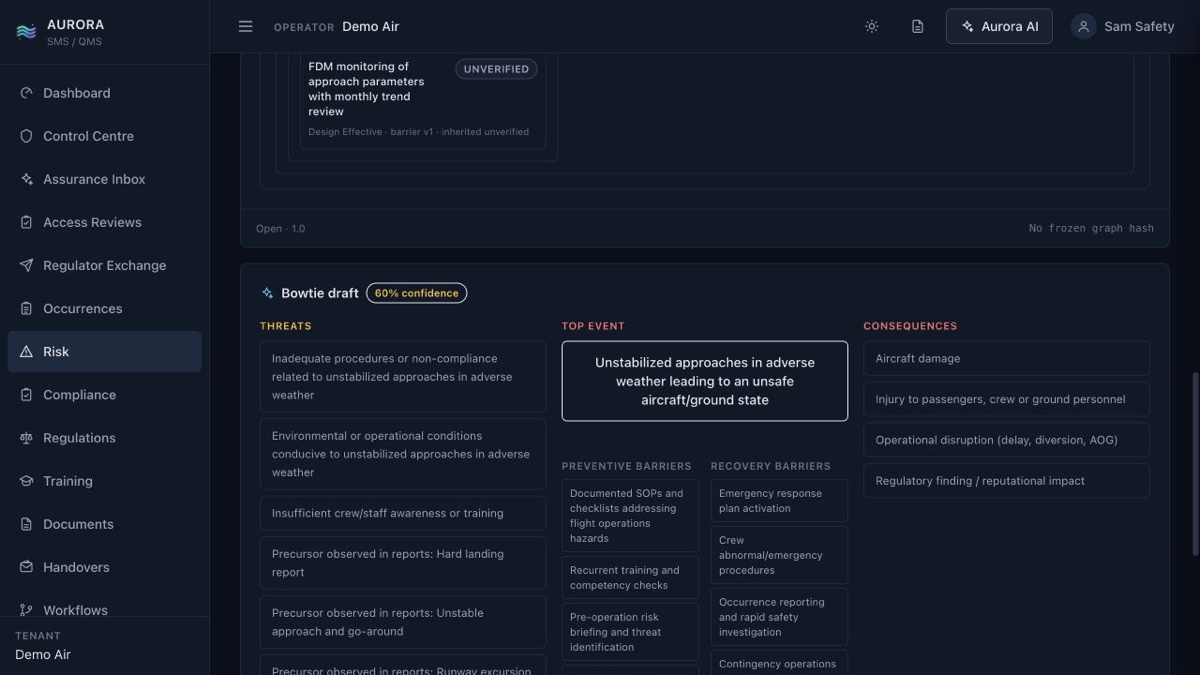Open Regulator Exchange paper-plane icon
1200x675 pixels.
click(x=27, y=265)
